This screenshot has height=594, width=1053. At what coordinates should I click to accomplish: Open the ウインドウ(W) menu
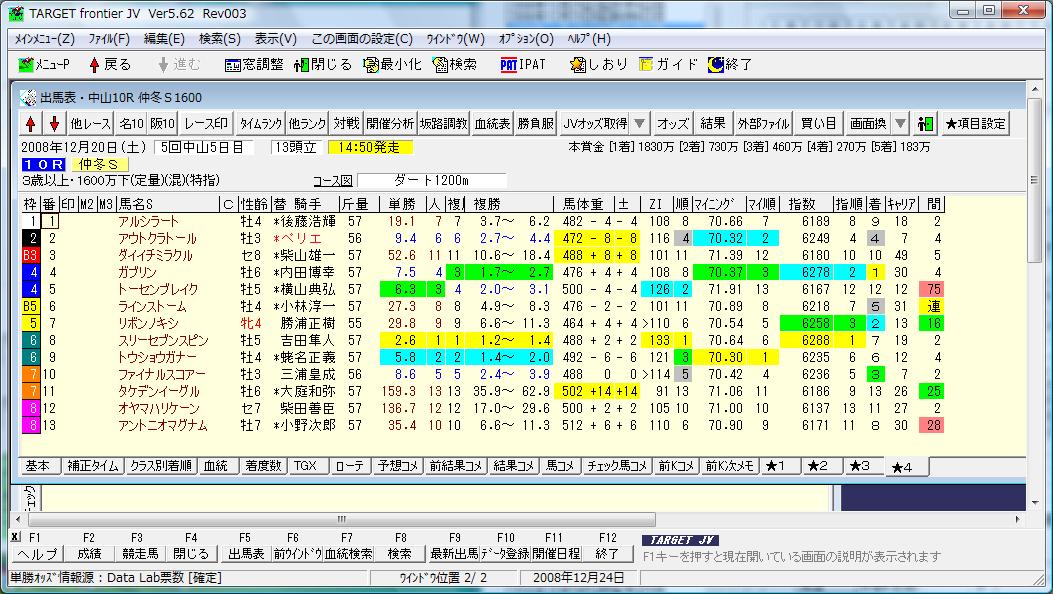point(456,39)
